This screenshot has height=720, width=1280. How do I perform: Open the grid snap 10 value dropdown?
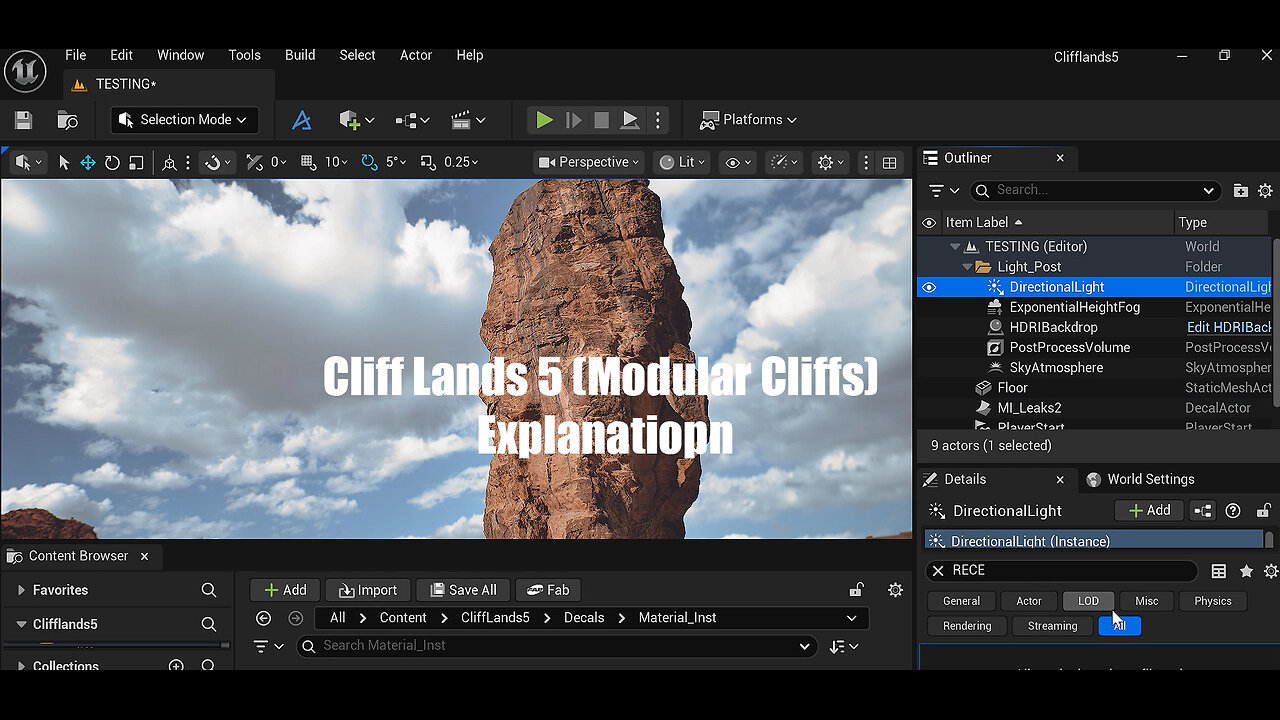[x=336, y=162]
